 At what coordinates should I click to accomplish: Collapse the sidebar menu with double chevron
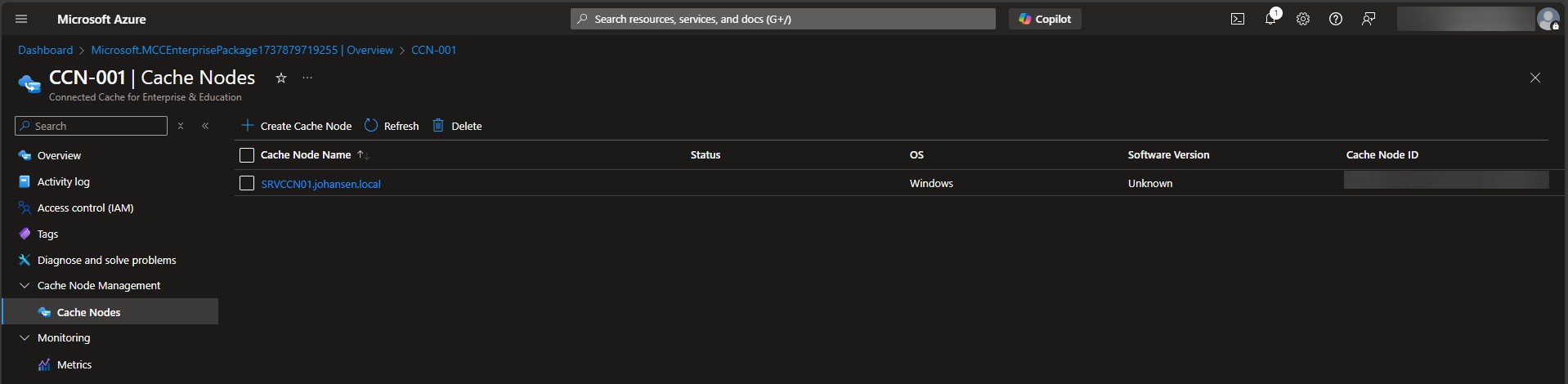click(205, 126)
